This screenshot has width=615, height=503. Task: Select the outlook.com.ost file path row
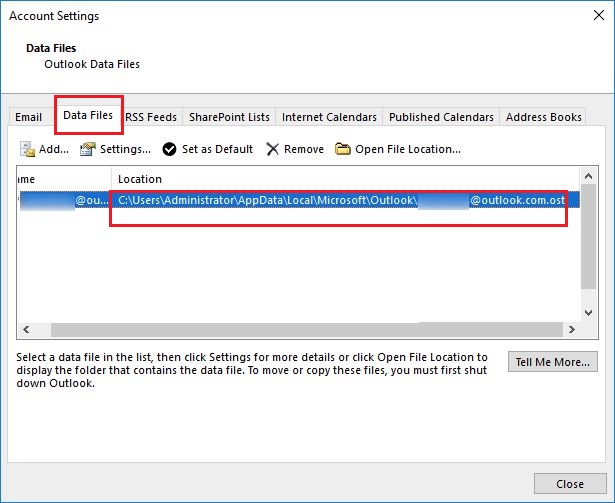pyautogui.click(x=341, y=200)
